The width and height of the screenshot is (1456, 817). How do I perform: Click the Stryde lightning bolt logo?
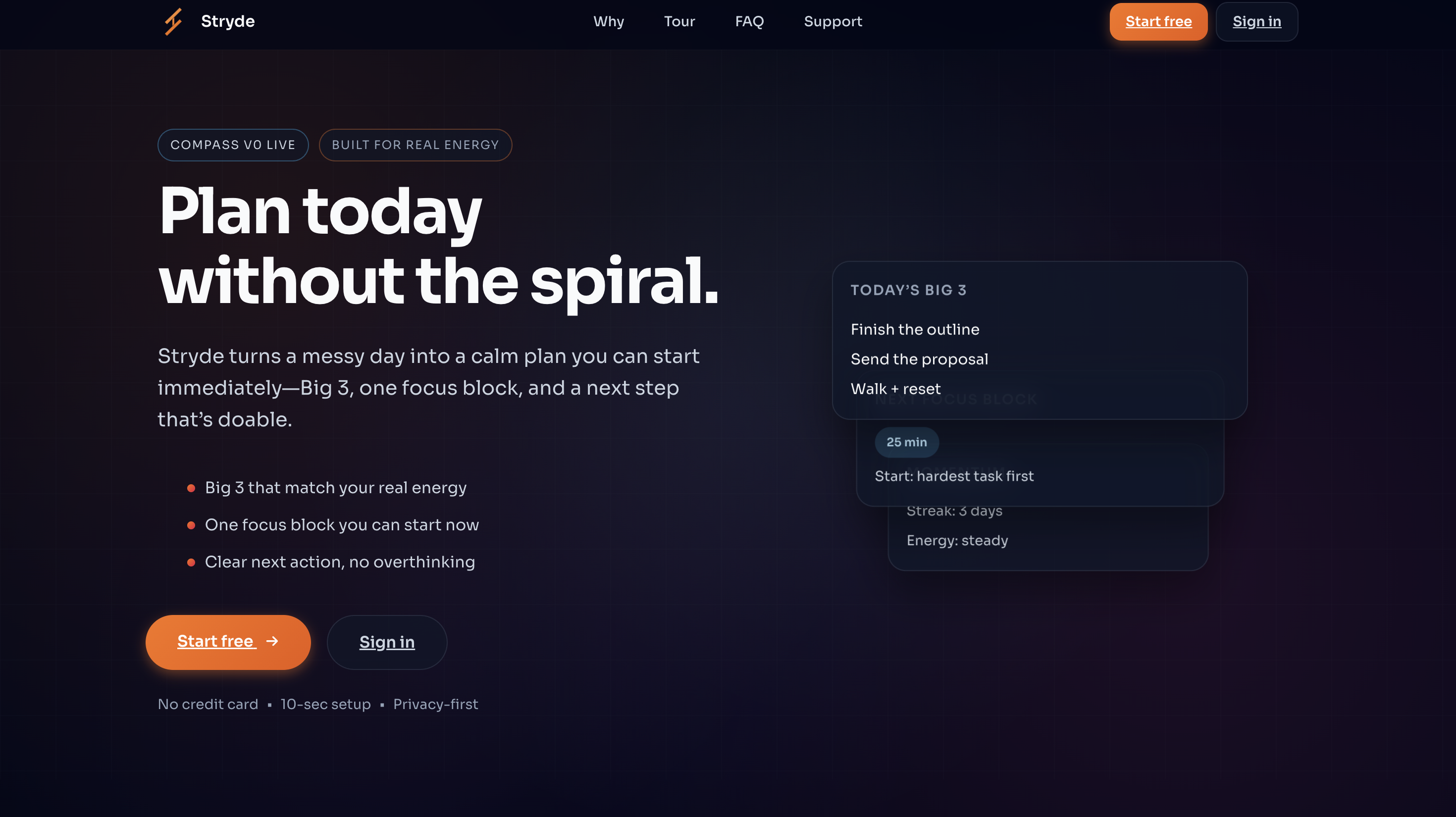coord(172,21)
